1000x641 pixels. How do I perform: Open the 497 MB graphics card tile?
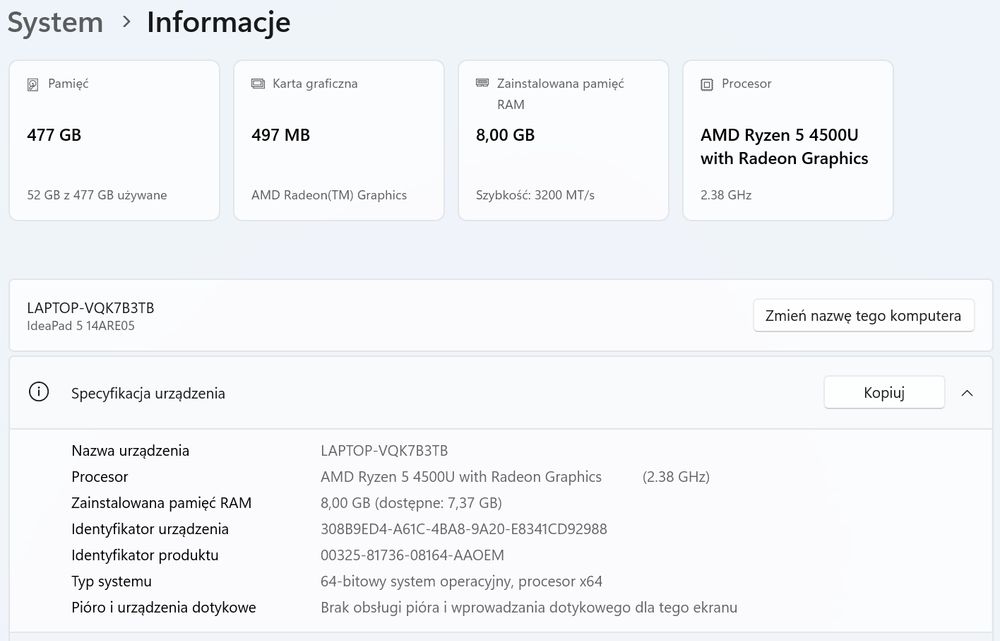coord(339,140)
